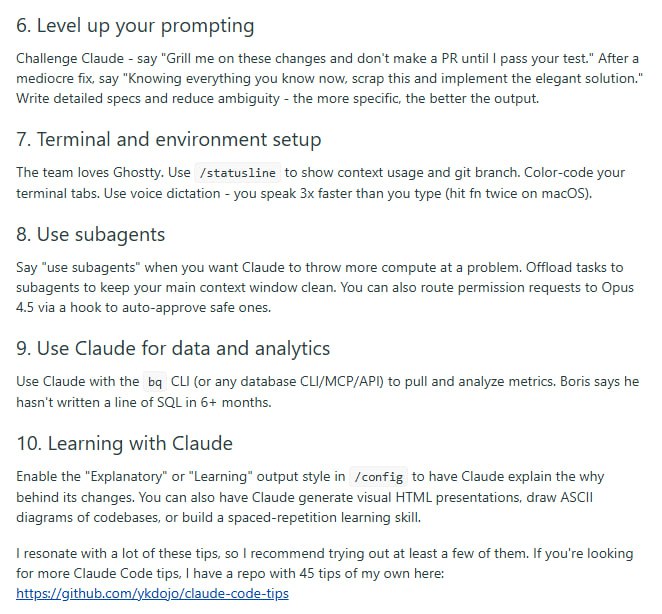
Task: Click the "7. Terminal and environment setup" heading
Action: (168, 139)
